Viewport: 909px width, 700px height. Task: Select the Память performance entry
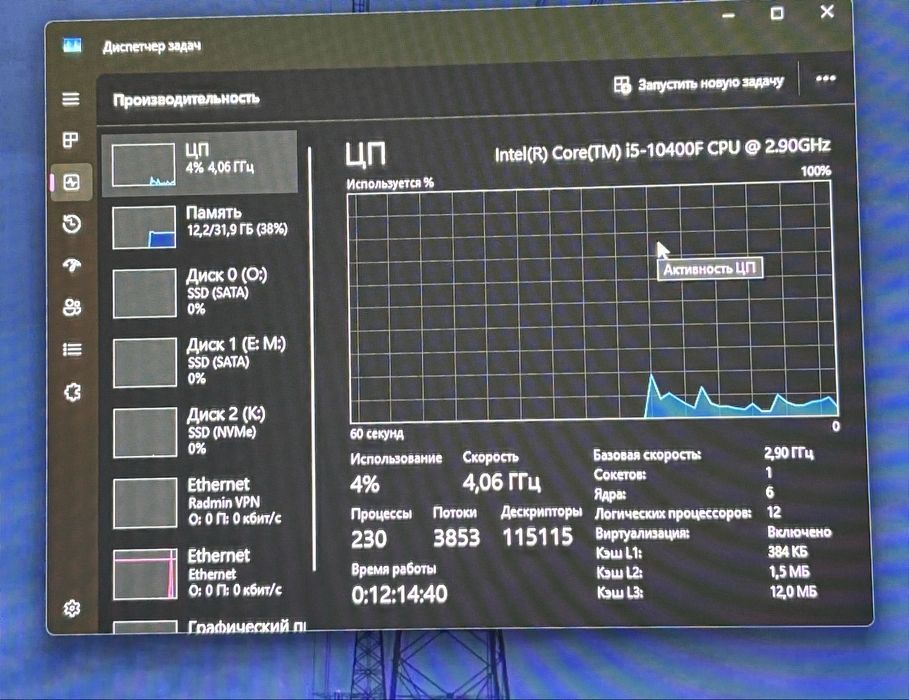199,227
